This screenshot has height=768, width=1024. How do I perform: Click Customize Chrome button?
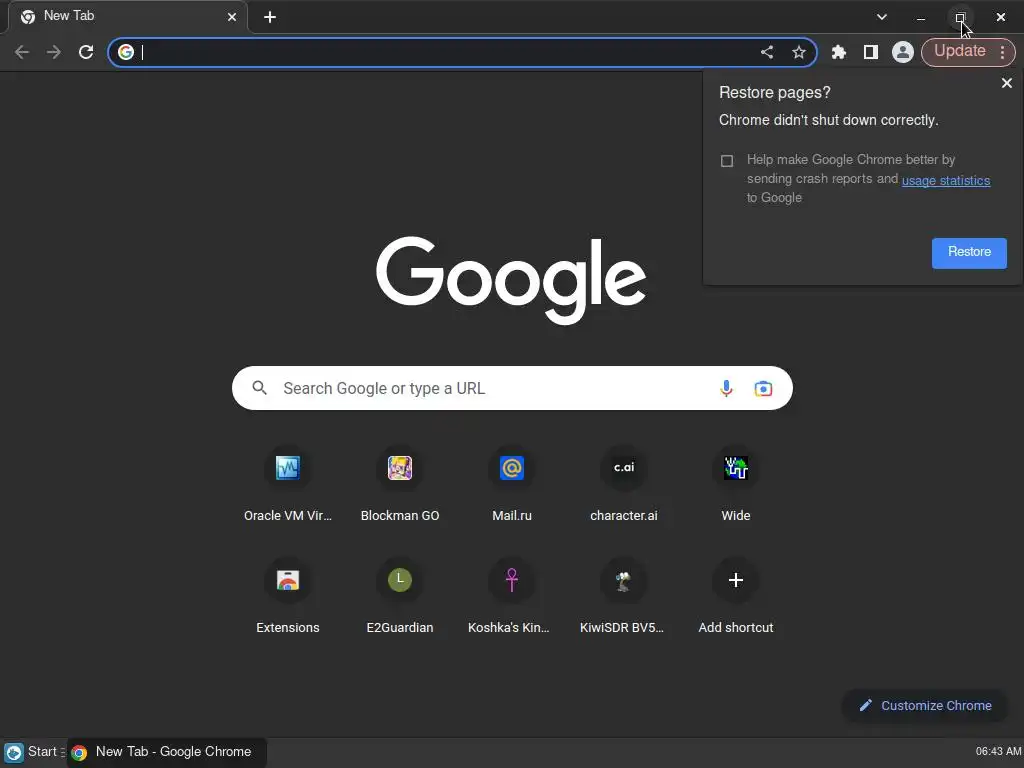pos(925,706)
